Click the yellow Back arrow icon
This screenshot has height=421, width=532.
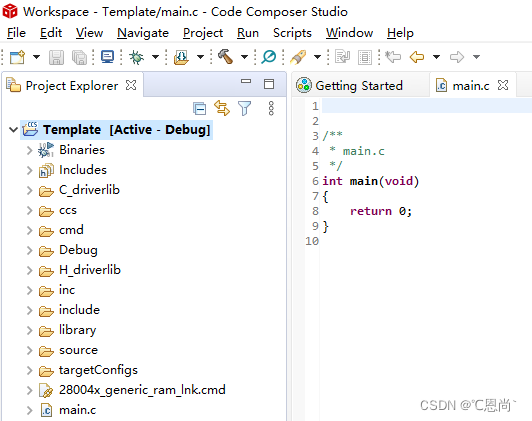417,57
